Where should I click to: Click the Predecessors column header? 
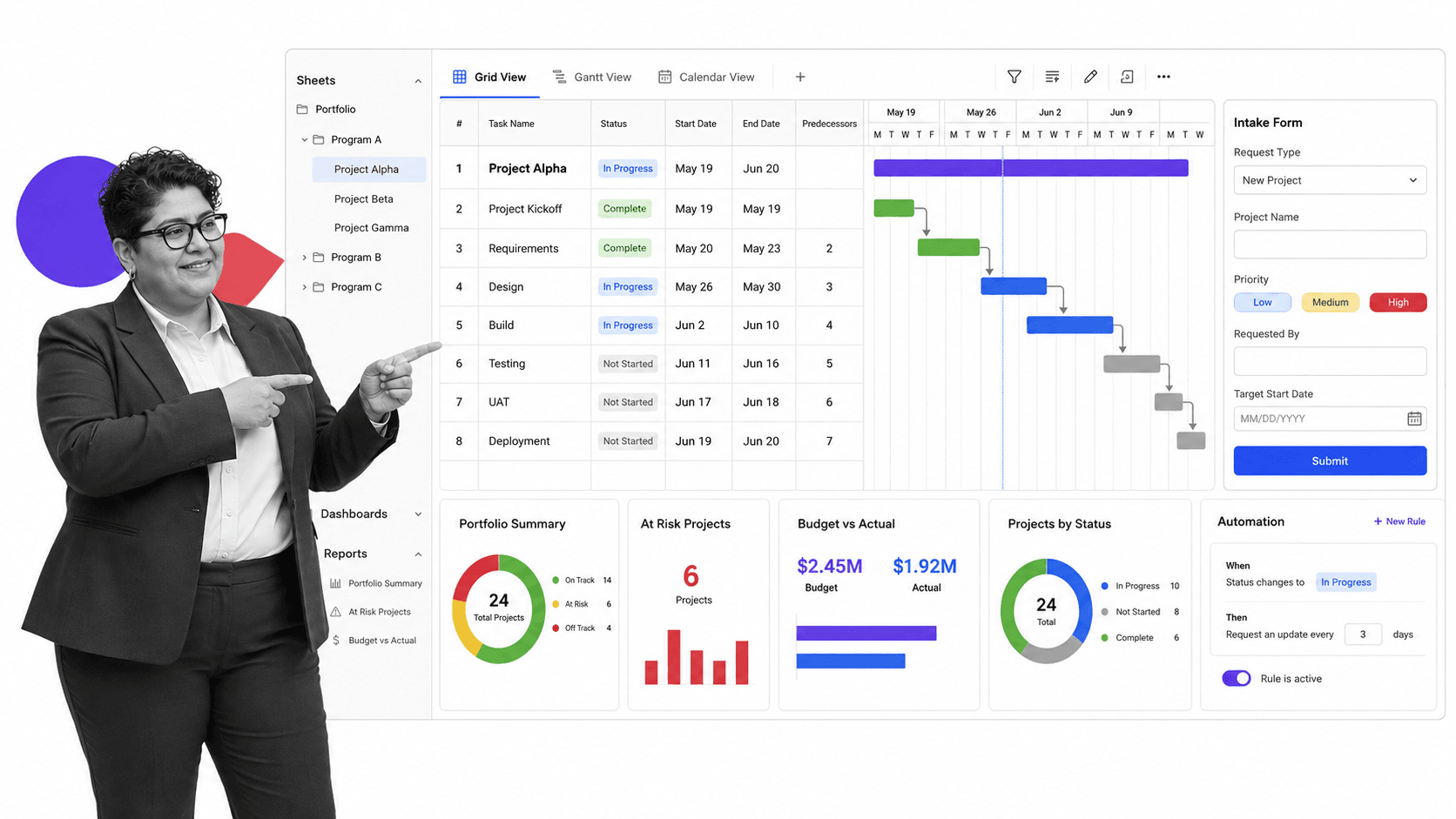pos(829,124)
